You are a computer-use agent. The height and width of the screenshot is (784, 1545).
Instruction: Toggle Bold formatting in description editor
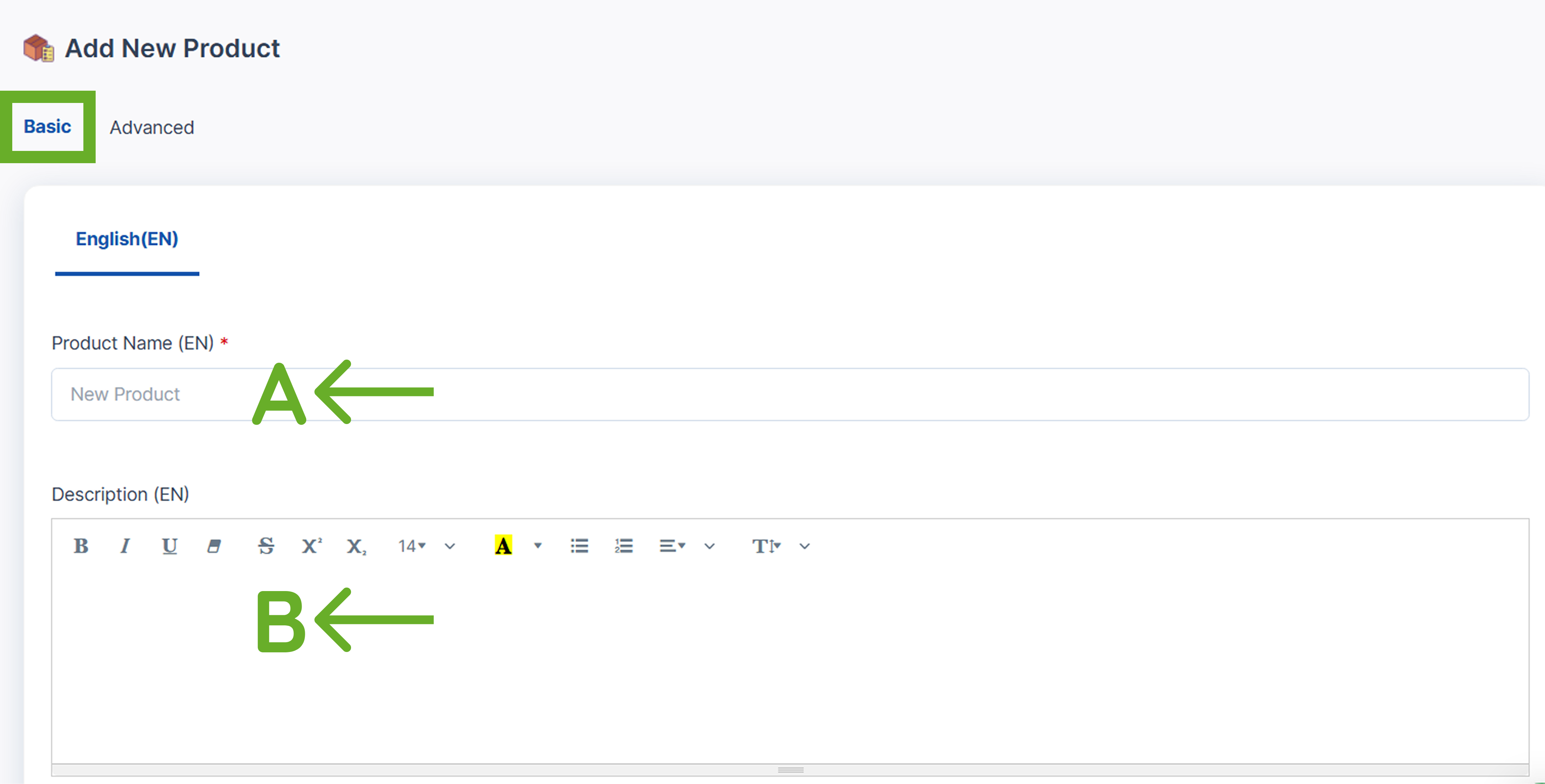(x=81, y=546)
